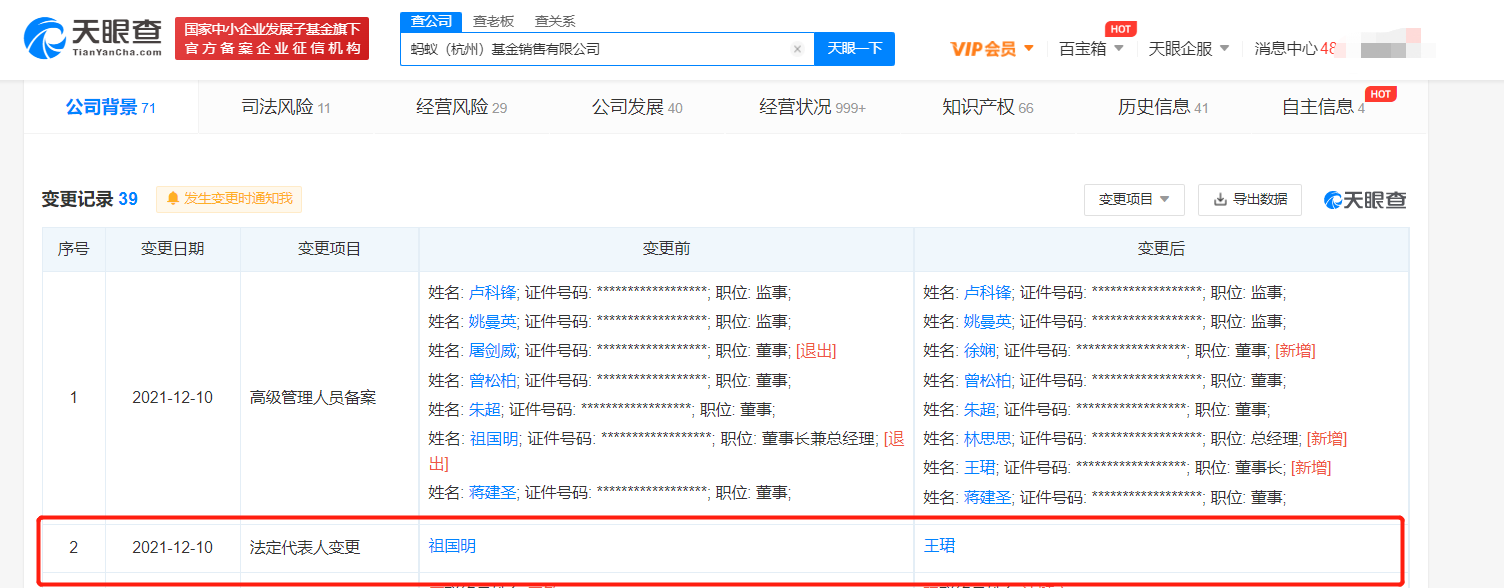Viewport: 1504px width, 588px height.
Task: Open 王珺 link in legal representative row
Action: pos(939,546)
